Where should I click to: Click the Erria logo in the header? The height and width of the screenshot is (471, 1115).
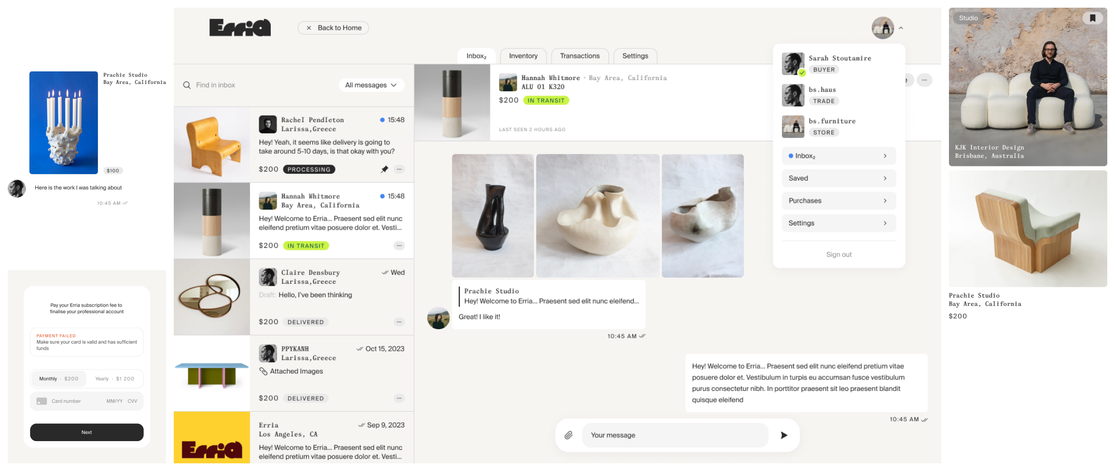click(240, 28)
